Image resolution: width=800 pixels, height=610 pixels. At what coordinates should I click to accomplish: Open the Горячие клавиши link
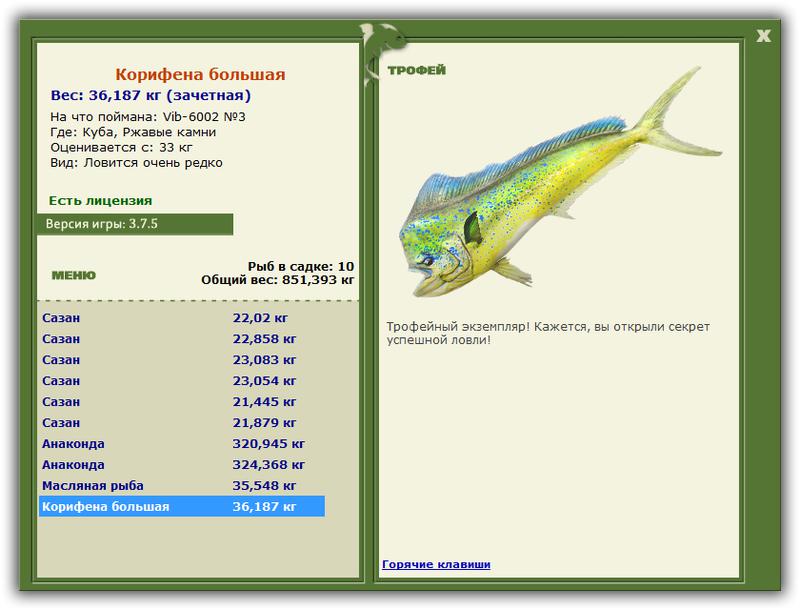tap(436, 564)
